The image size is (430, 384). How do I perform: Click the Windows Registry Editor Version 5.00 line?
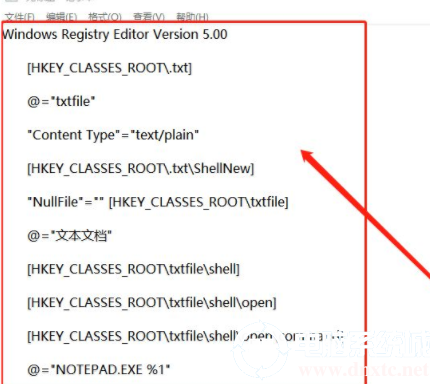tap(115, 35)
